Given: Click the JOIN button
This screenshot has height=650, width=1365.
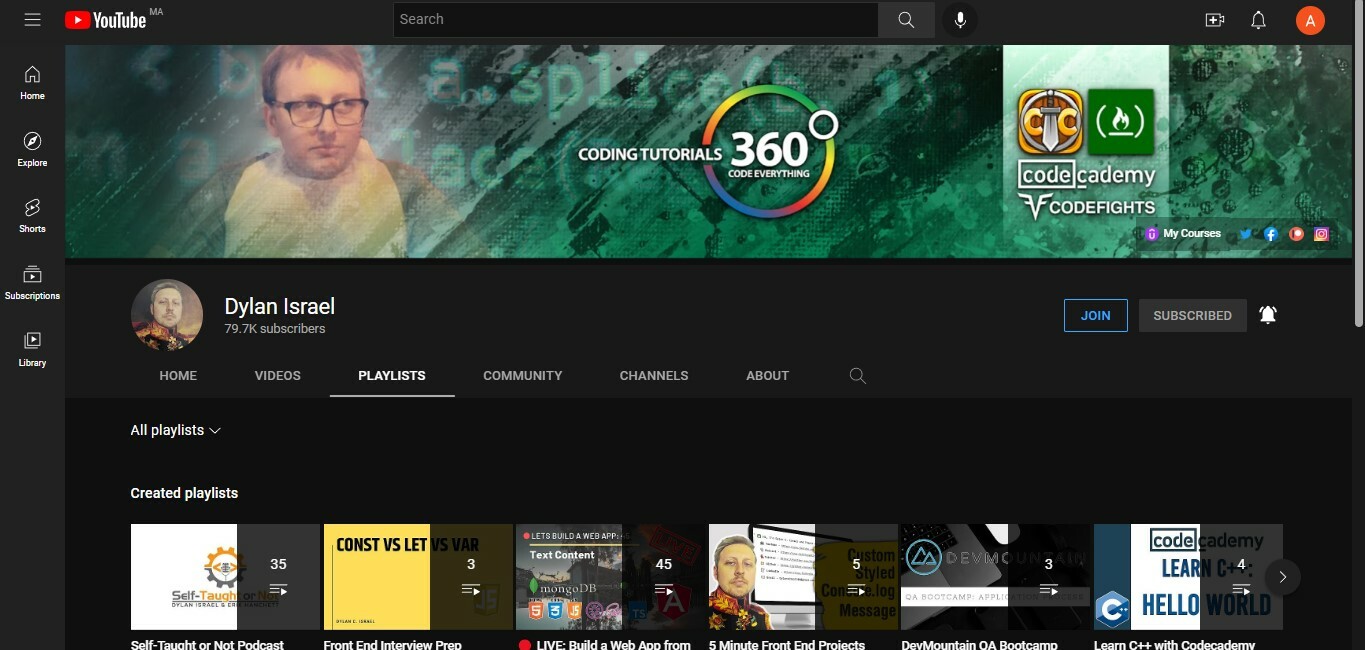Looking at the screenshot, I should (x=1096, y=315).
